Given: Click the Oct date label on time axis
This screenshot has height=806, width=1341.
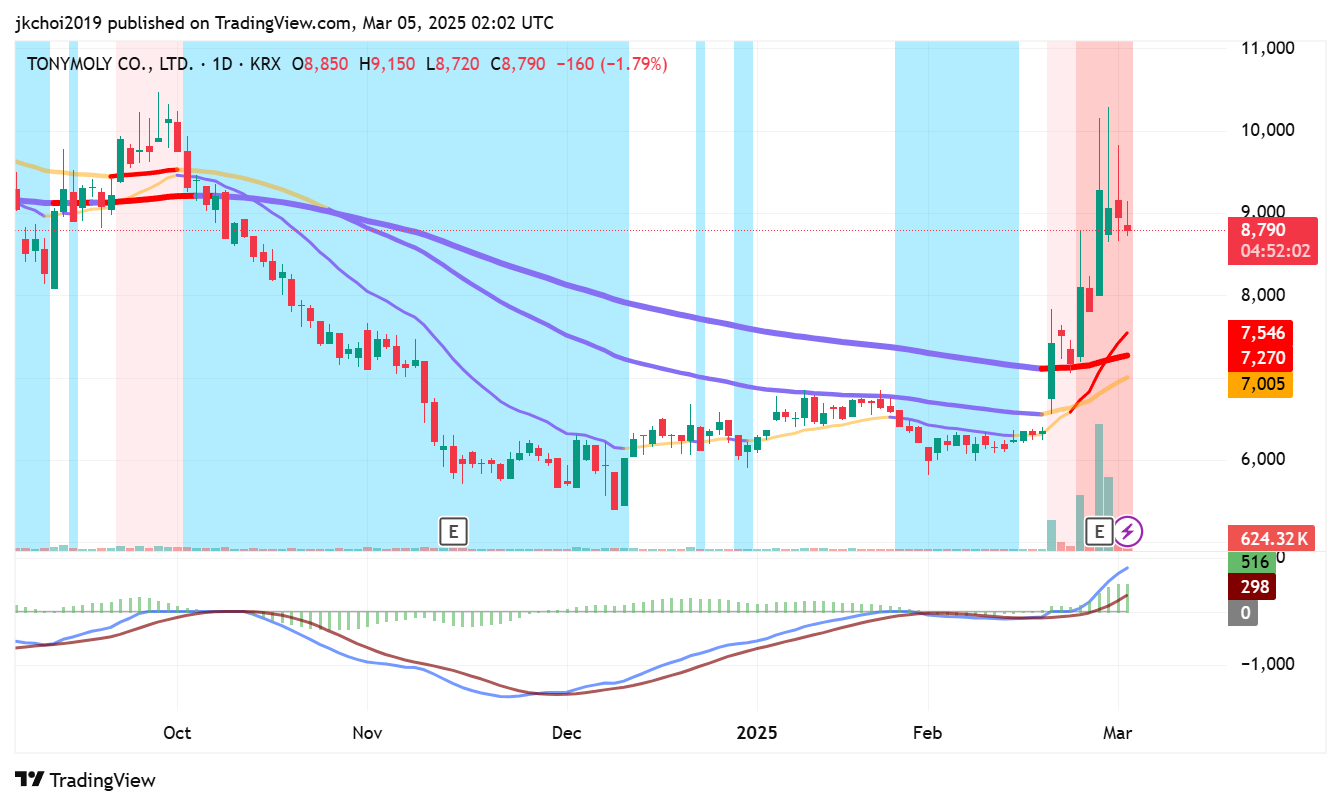Looking at the screenshot, I should (x=177, y=732).
